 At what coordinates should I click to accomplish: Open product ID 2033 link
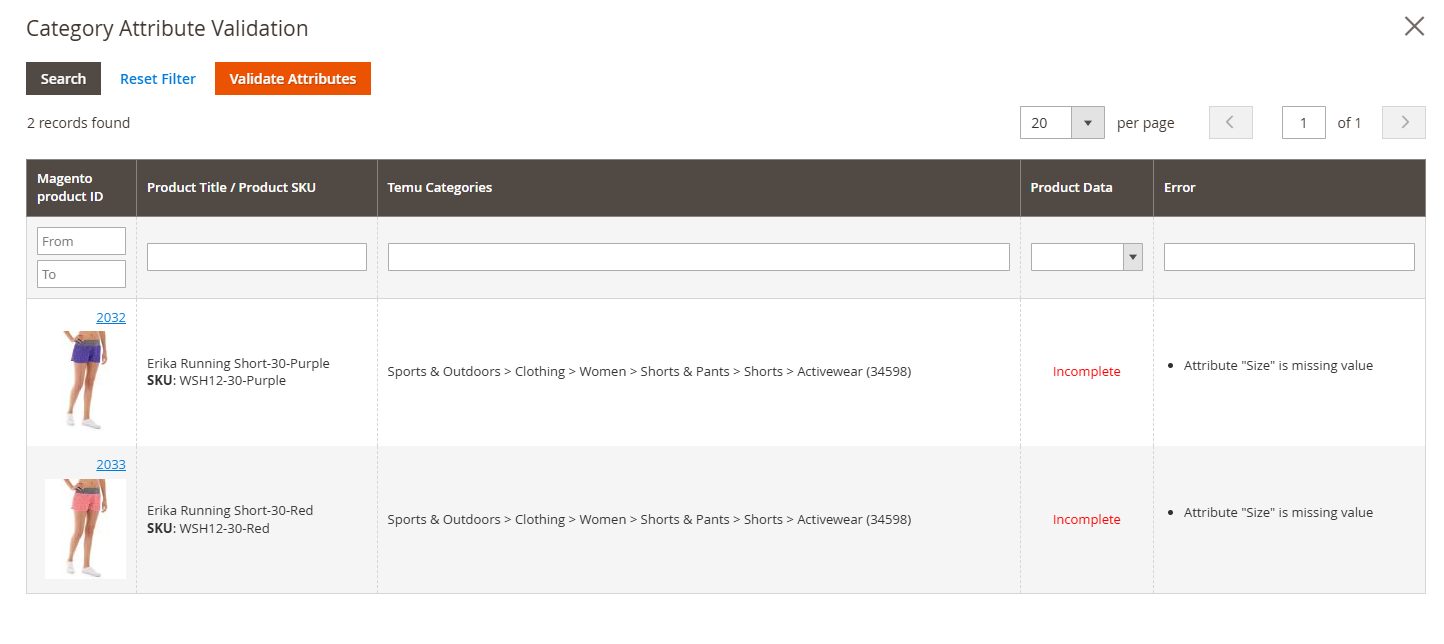pos(111,465)
